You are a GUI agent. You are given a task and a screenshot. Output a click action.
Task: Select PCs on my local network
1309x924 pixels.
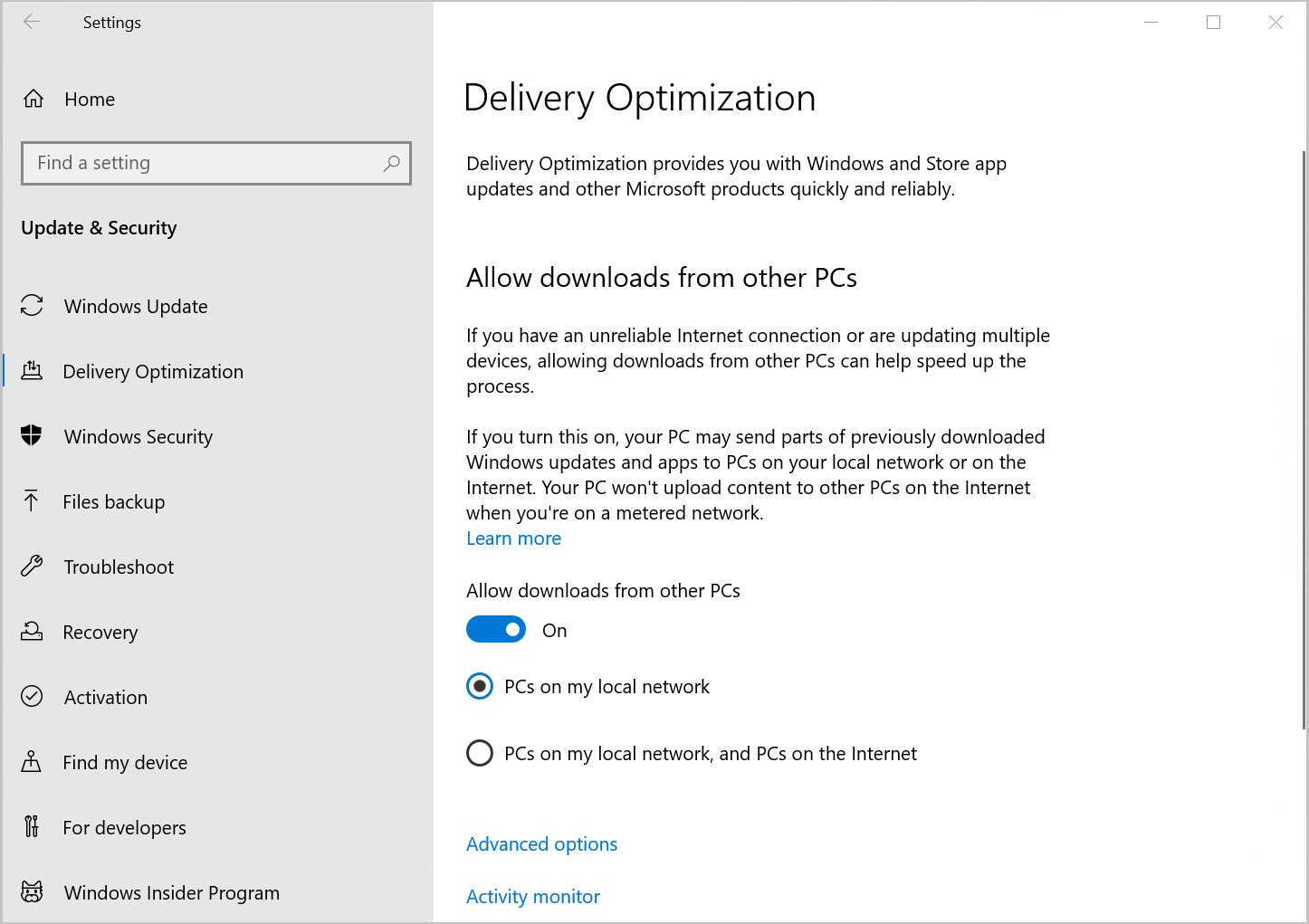coord(480,686)
